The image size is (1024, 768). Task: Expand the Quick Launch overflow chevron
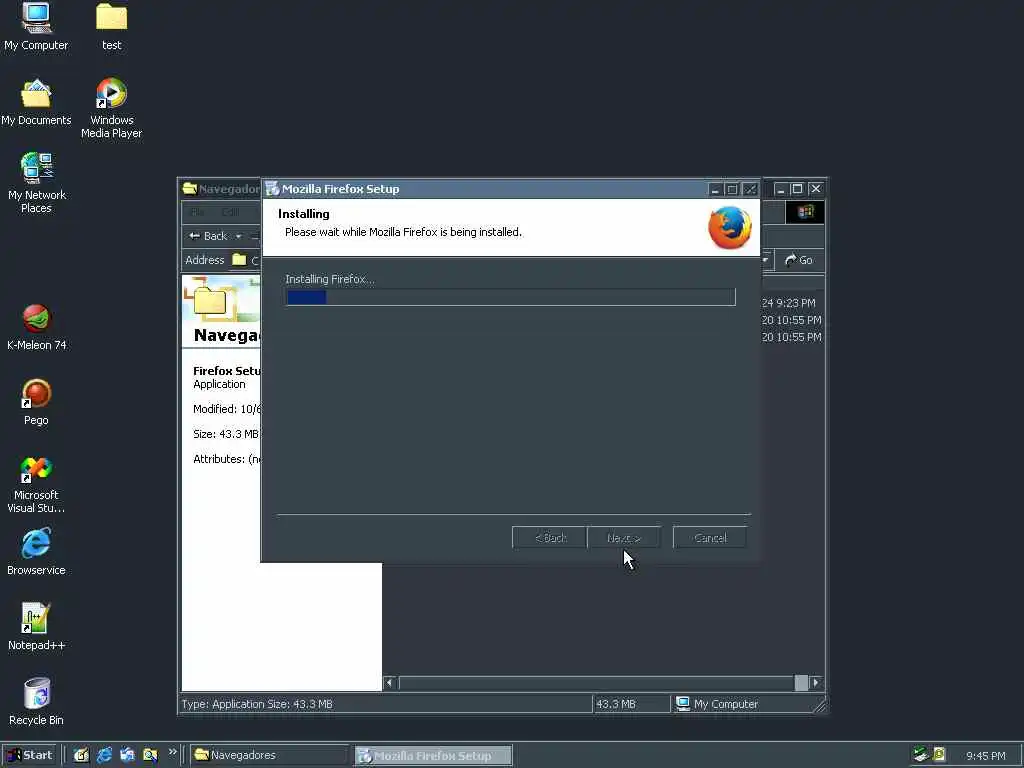[x=172, y=752]
